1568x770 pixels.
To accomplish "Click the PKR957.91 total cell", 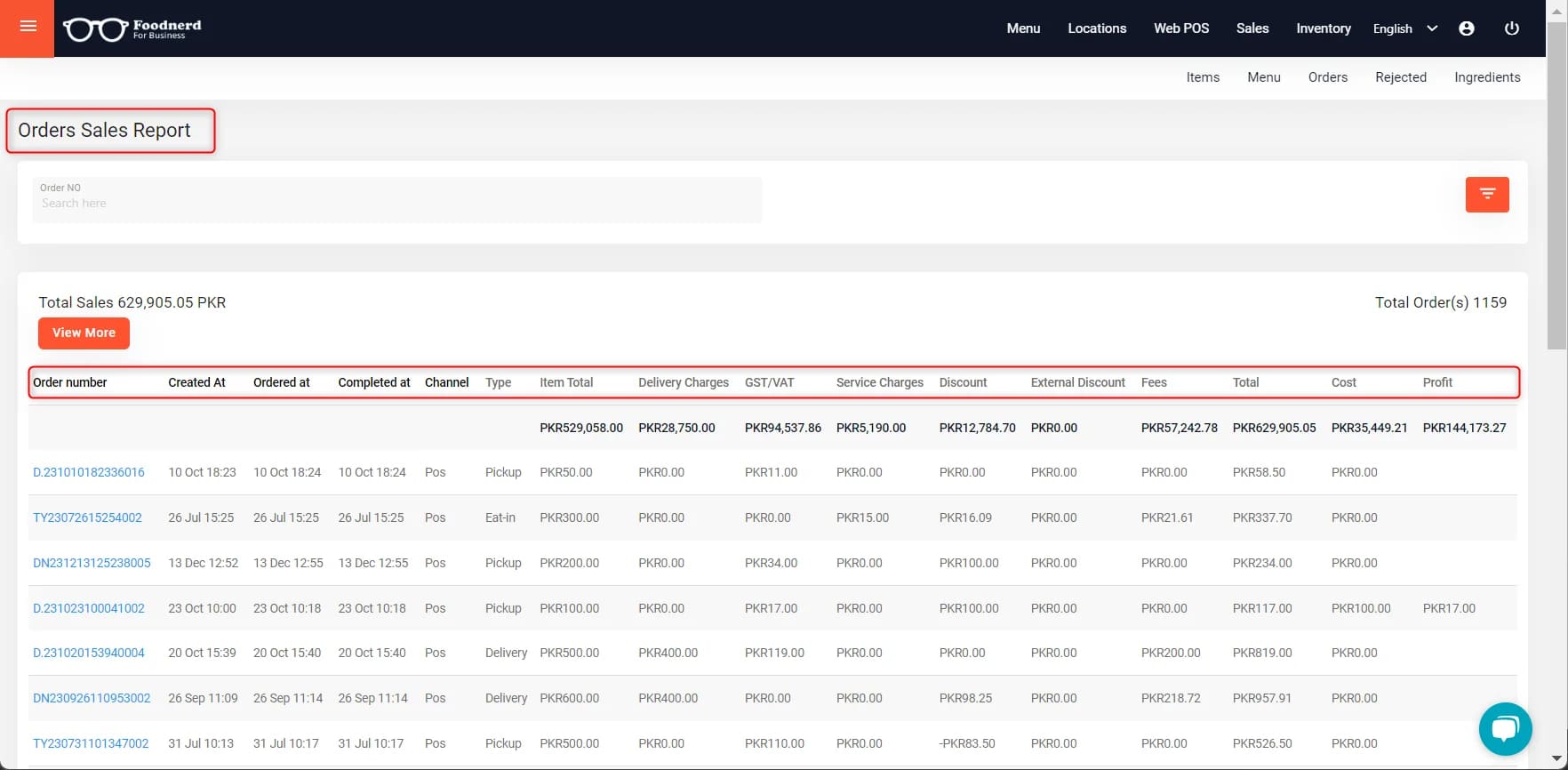I will point(1262,698).
